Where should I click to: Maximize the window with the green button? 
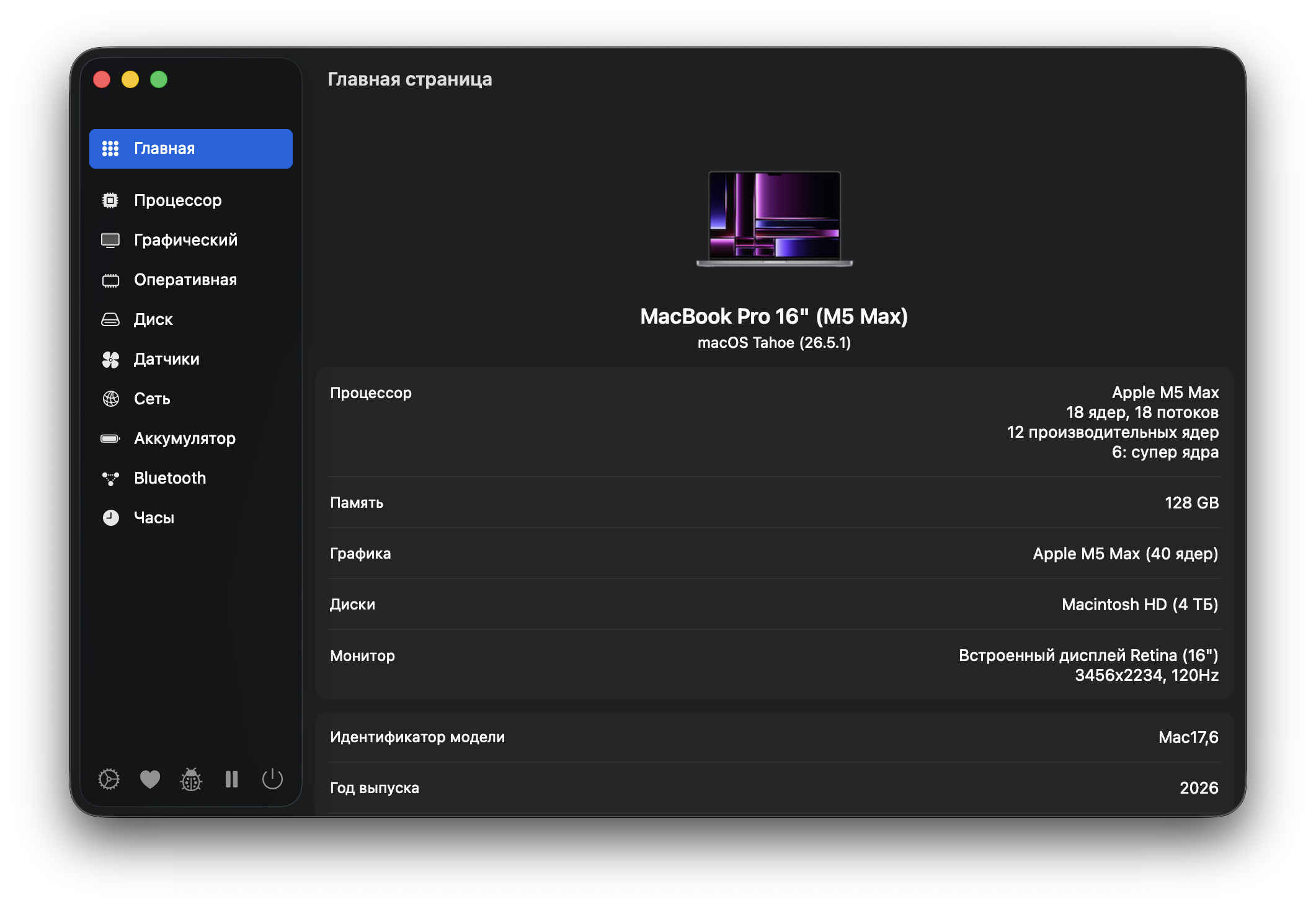click(159, 79)
